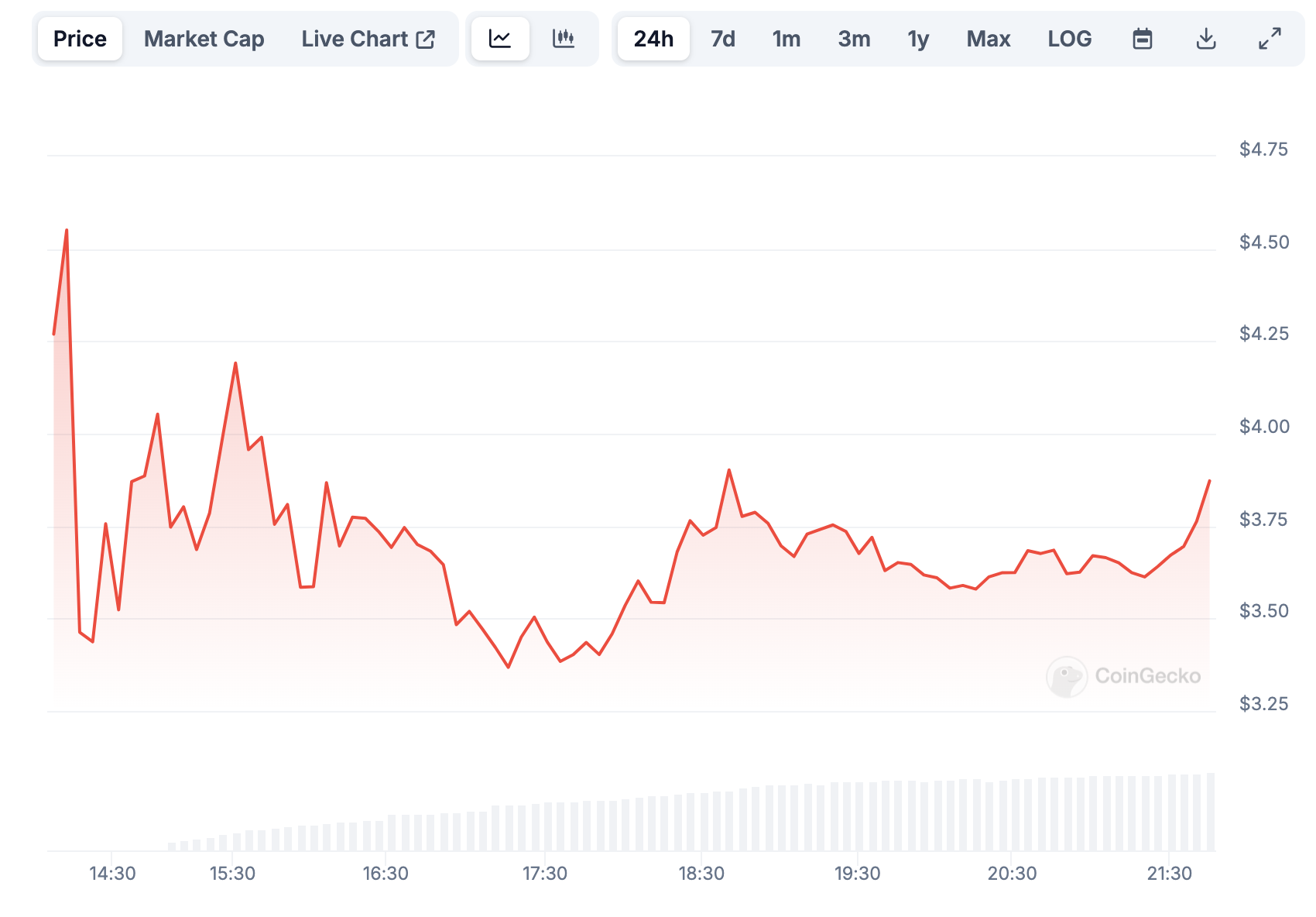Toggle LOG scale on the chart

coord(1070,39)
